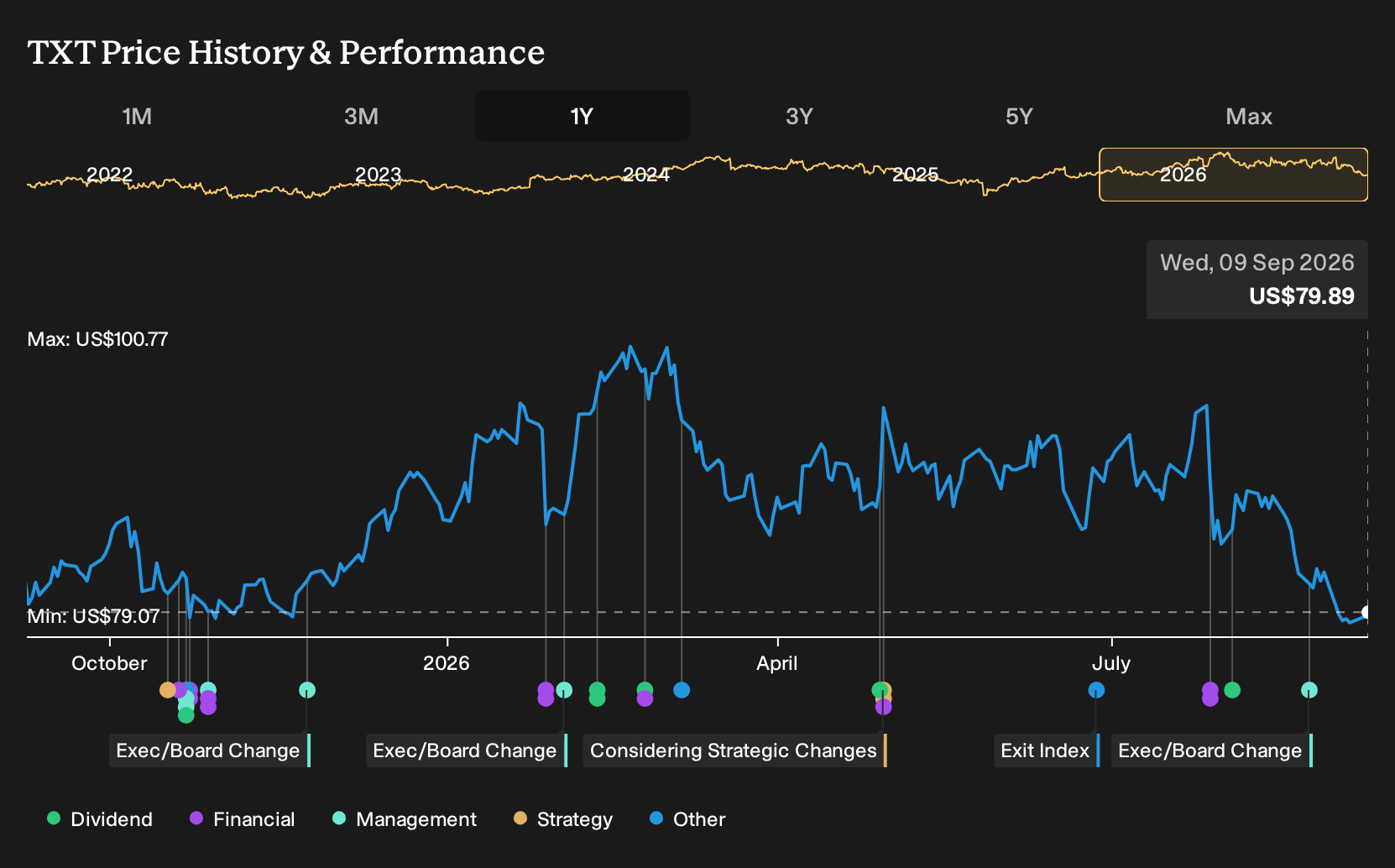Image resolution: width=1395 pixels, height=868 pixels.
Task: Open Exec/Board Change label below October
Action: [210, 750]
